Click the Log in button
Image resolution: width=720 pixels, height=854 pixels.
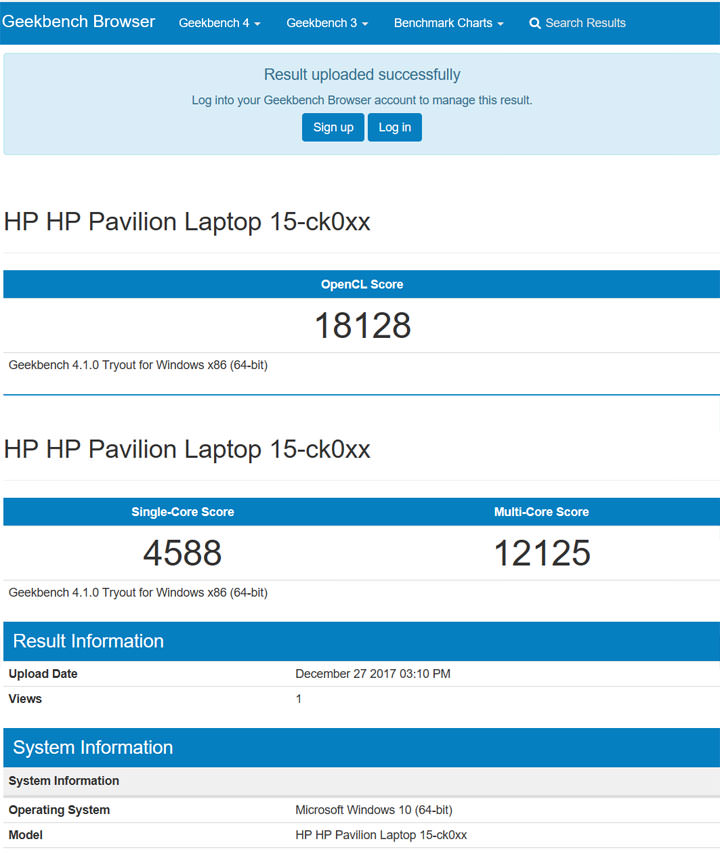click(x=395, y=127)
